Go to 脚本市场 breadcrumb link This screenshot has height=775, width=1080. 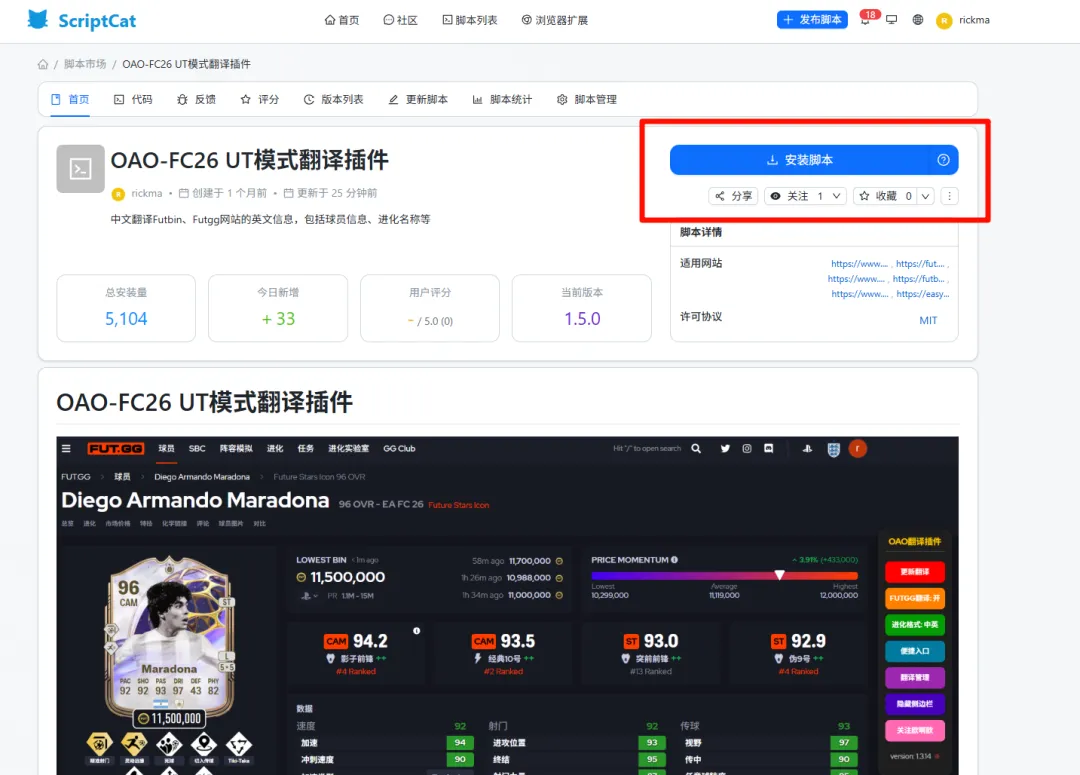85,64
